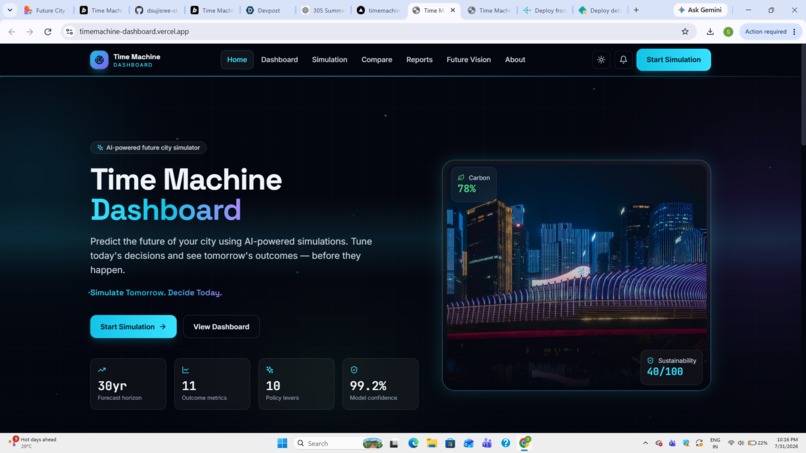Go forward in browser history
806x453 pixels.
30,32
